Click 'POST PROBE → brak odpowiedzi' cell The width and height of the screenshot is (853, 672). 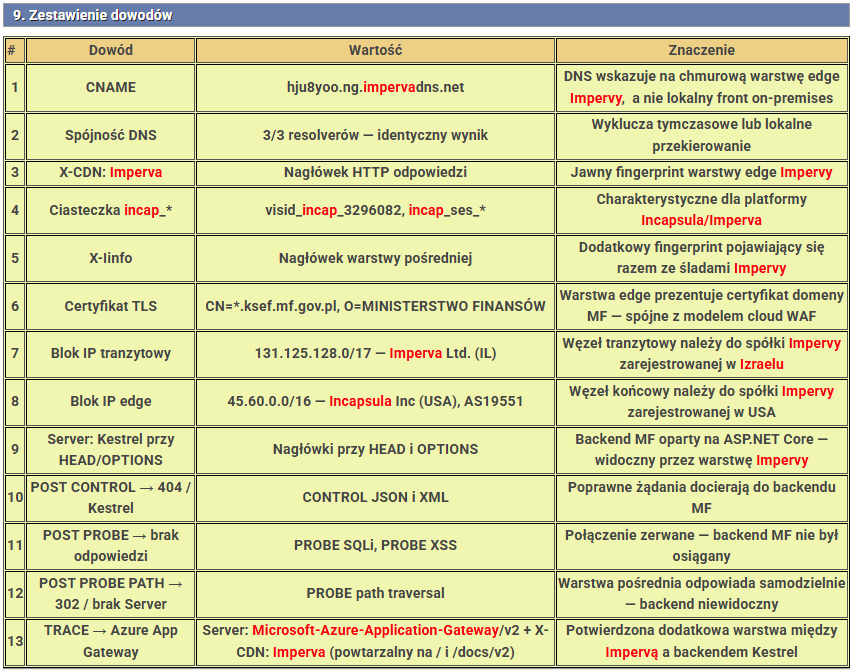[x=110, y=545]
